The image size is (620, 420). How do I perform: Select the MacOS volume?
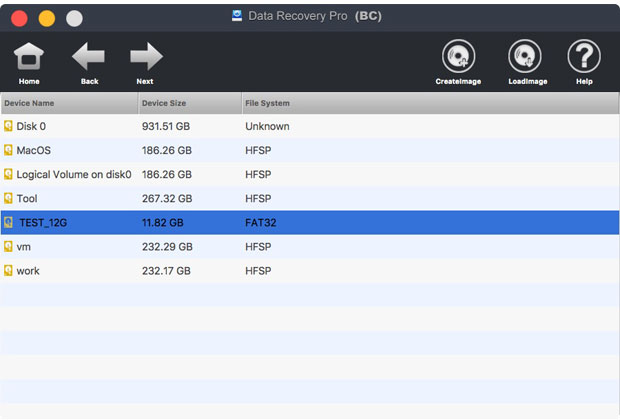click(34, 150)
